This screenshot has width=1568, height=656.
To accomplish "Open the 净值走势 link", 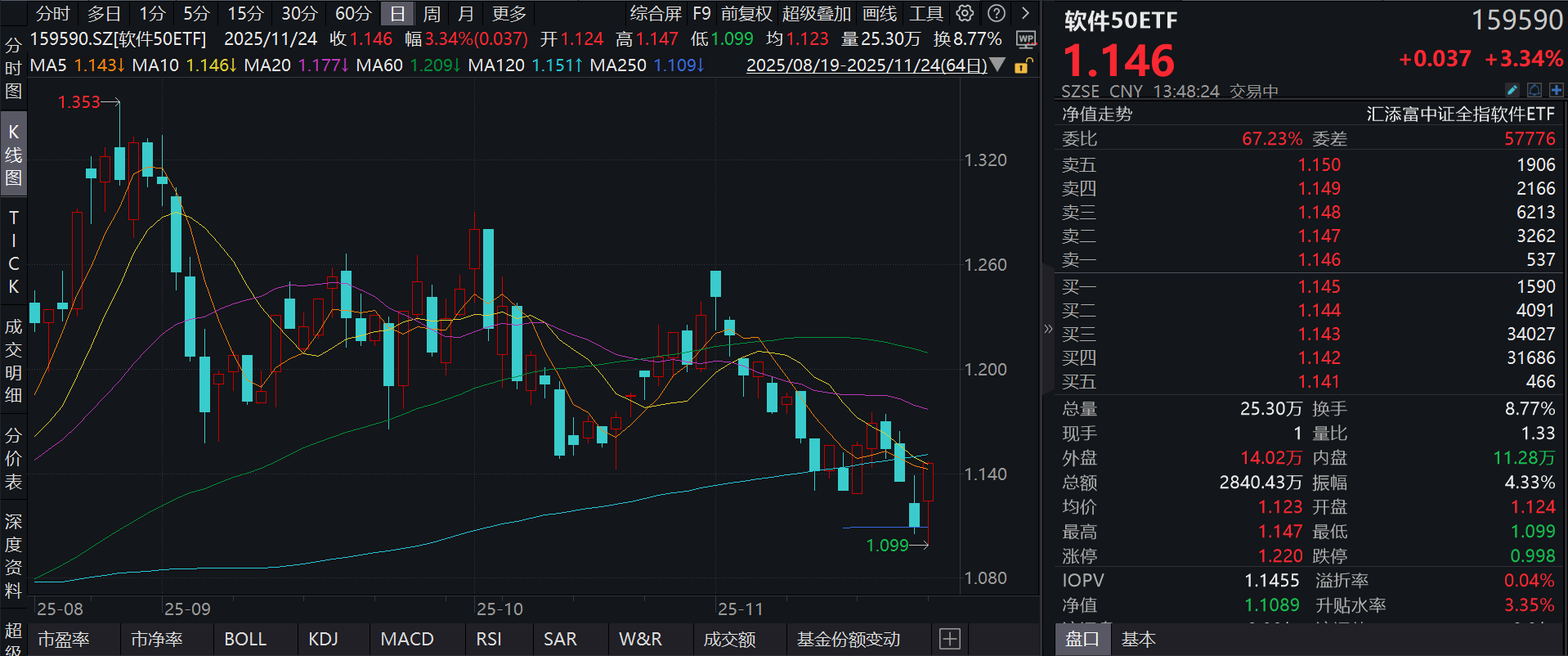I will (1096, 115).
